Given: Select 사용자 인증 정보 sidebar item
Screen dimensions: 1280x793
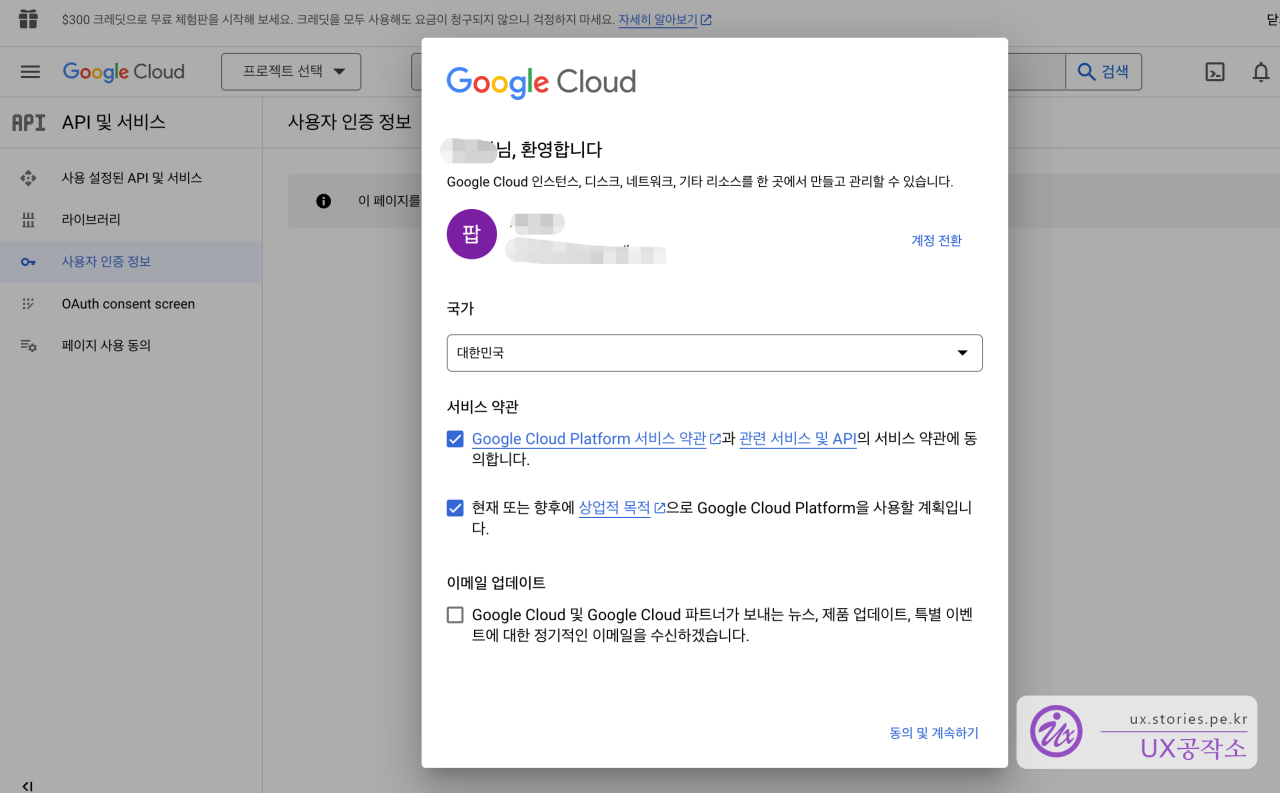Looking at the screenshot, I should [131, 262].
